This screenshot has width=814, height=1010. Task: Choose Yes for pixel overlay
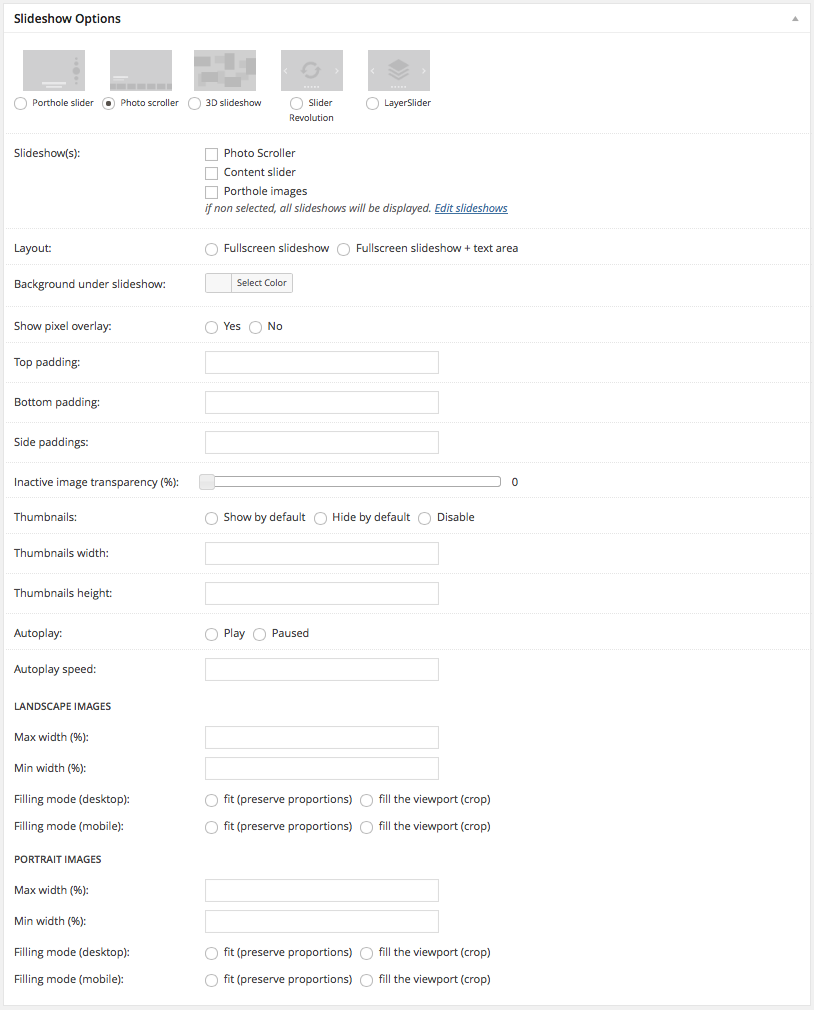pyautogui.click(x=211, y=327)
